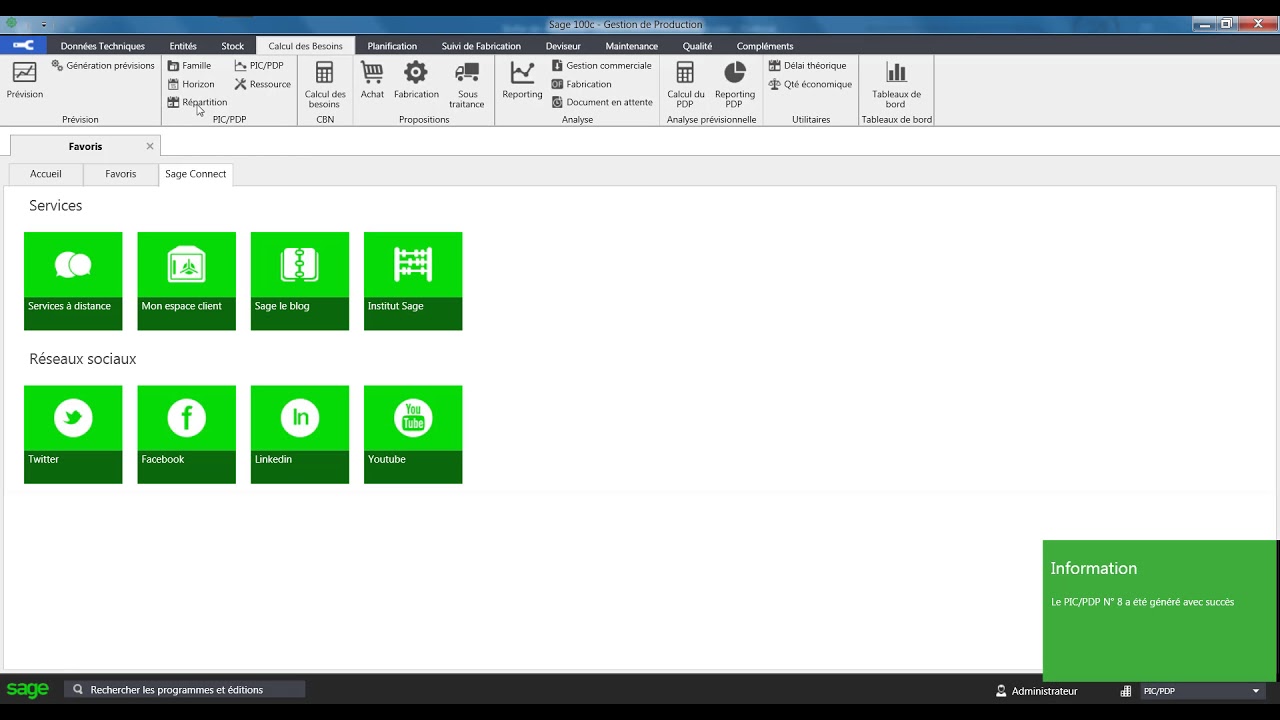The image size is (1280, 720).
Task: Select the Accueil sub-tab
Action: pos(46,174)
